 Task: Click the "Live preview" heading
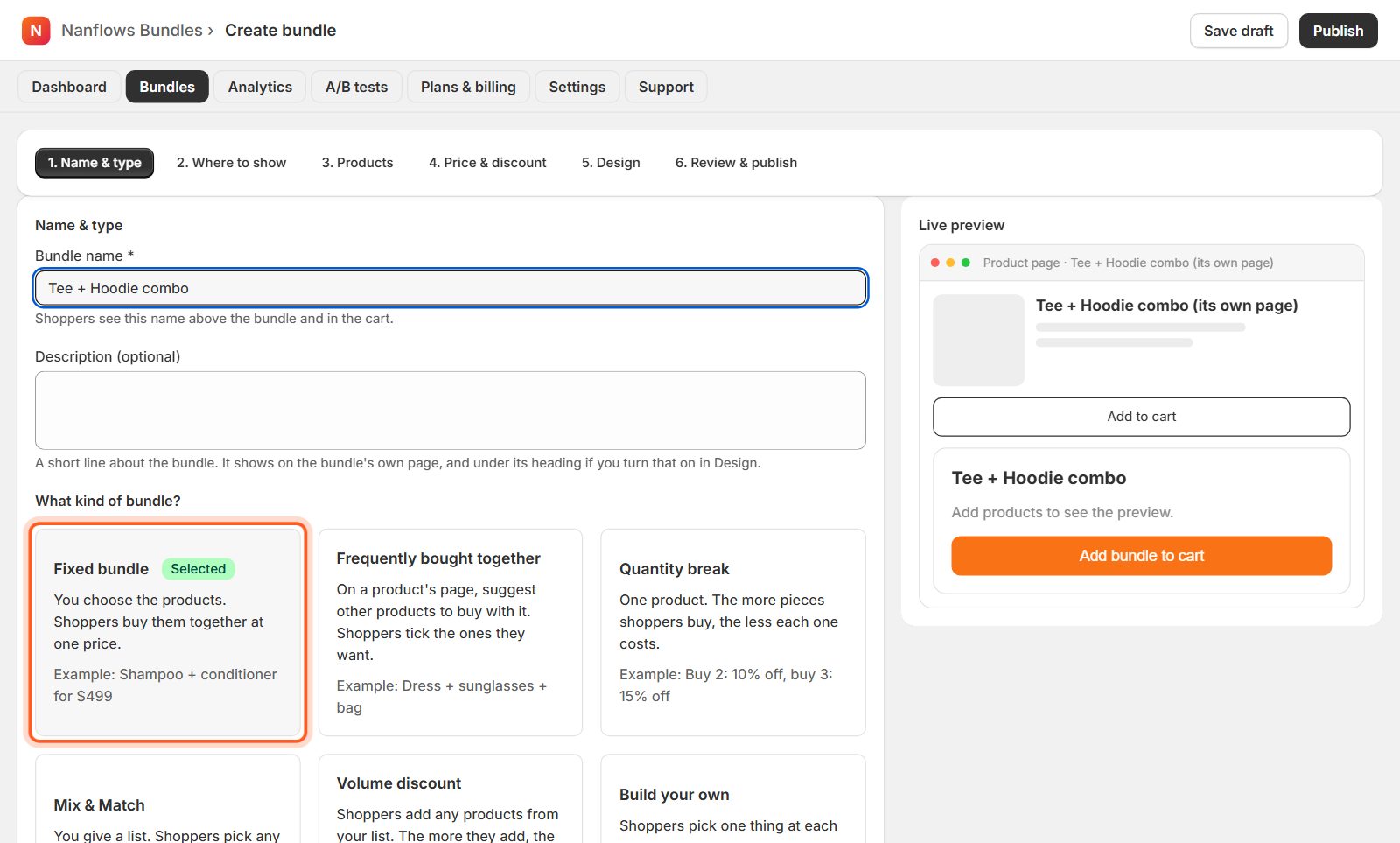click(962, 225)
